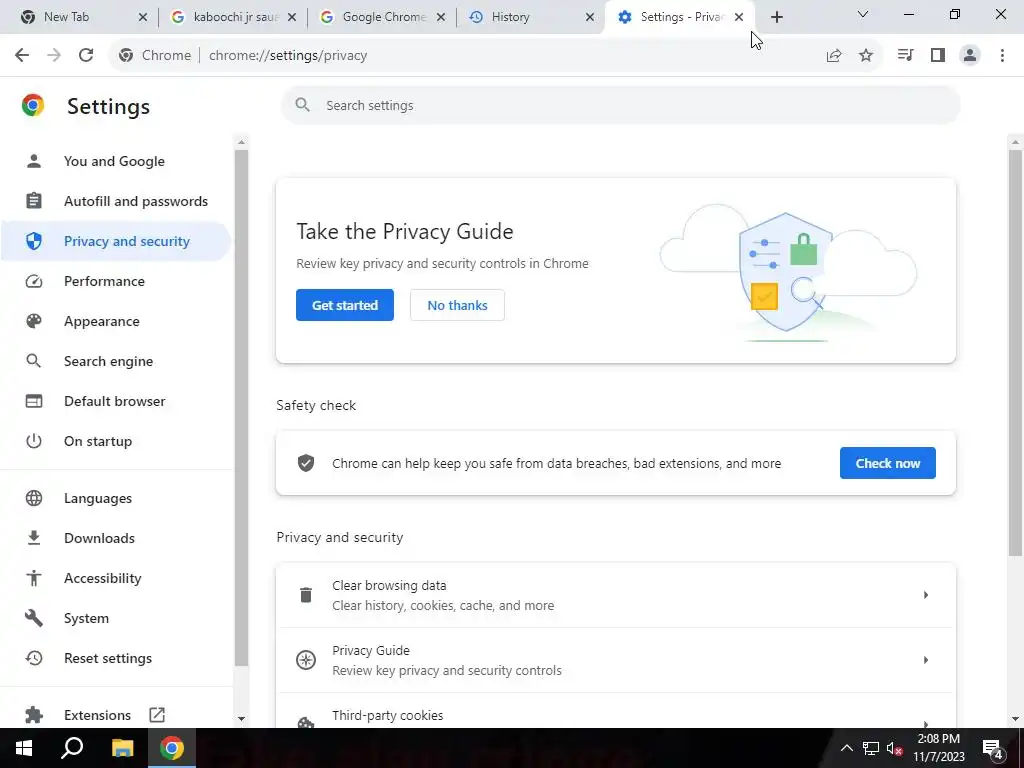The image size is (1024, 768).
Task: Open Clear browsing data row
Action: coord(616,595)
